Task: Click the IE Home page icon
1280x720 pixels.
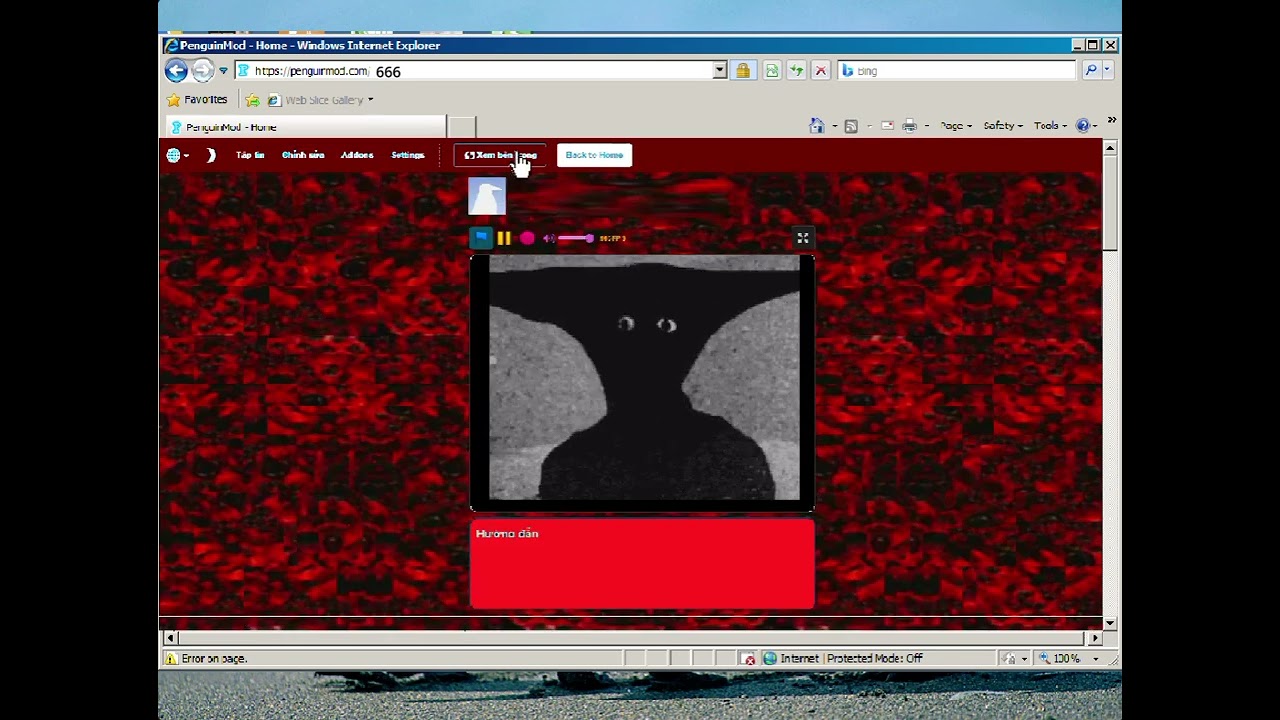Action: [817, 126]
